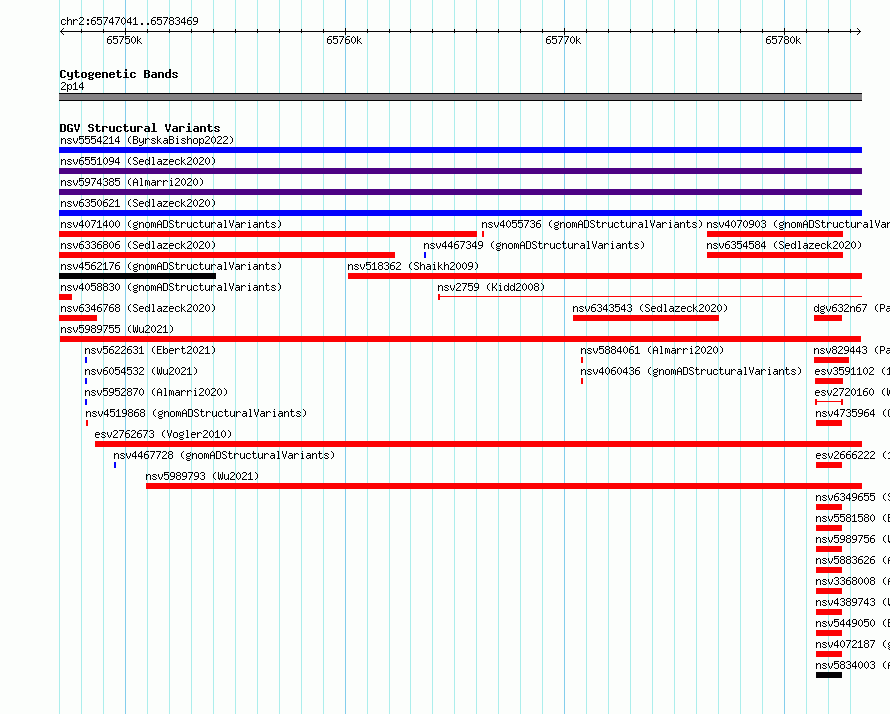Click the nsv4071400 gnomAD variant label
The height and width of the screenshot is (714, 890).
(171, 224)
